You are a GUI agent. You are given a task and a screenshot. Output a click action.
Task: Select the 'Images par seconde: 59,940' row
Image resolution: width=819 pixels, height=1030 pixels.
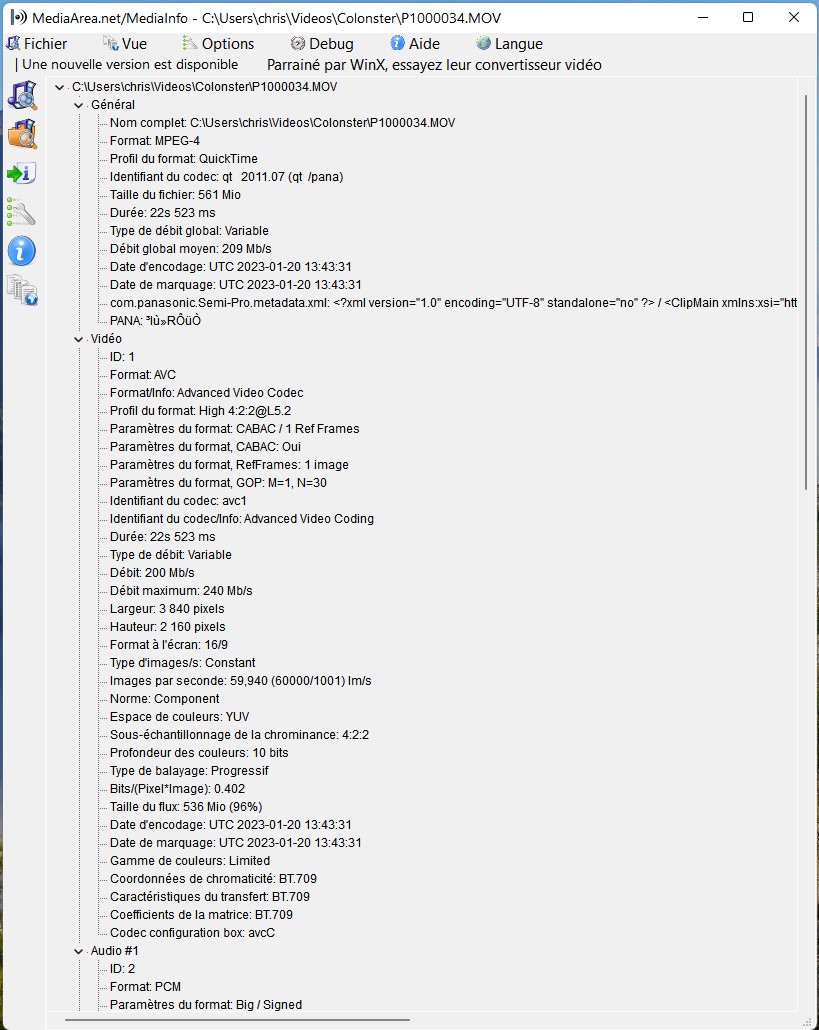point(241,681)
